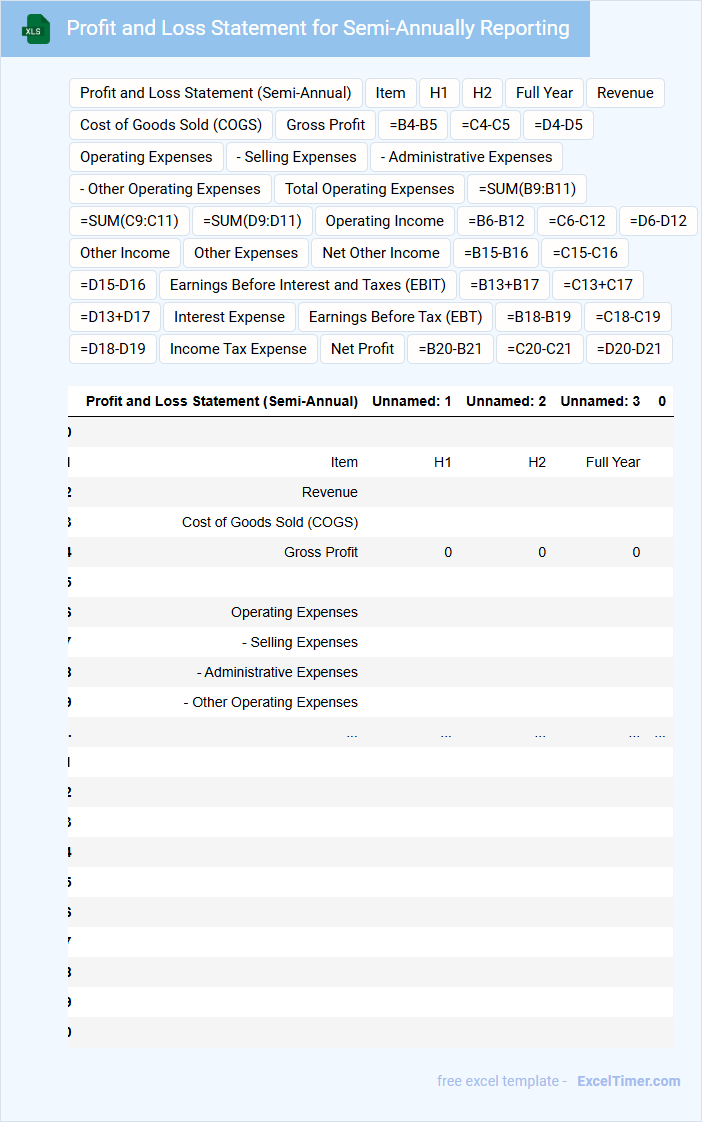This screenshot has height=1122, width=702.
Task: Click the '=B20-B21' formula tag
Action: [450, 349]
